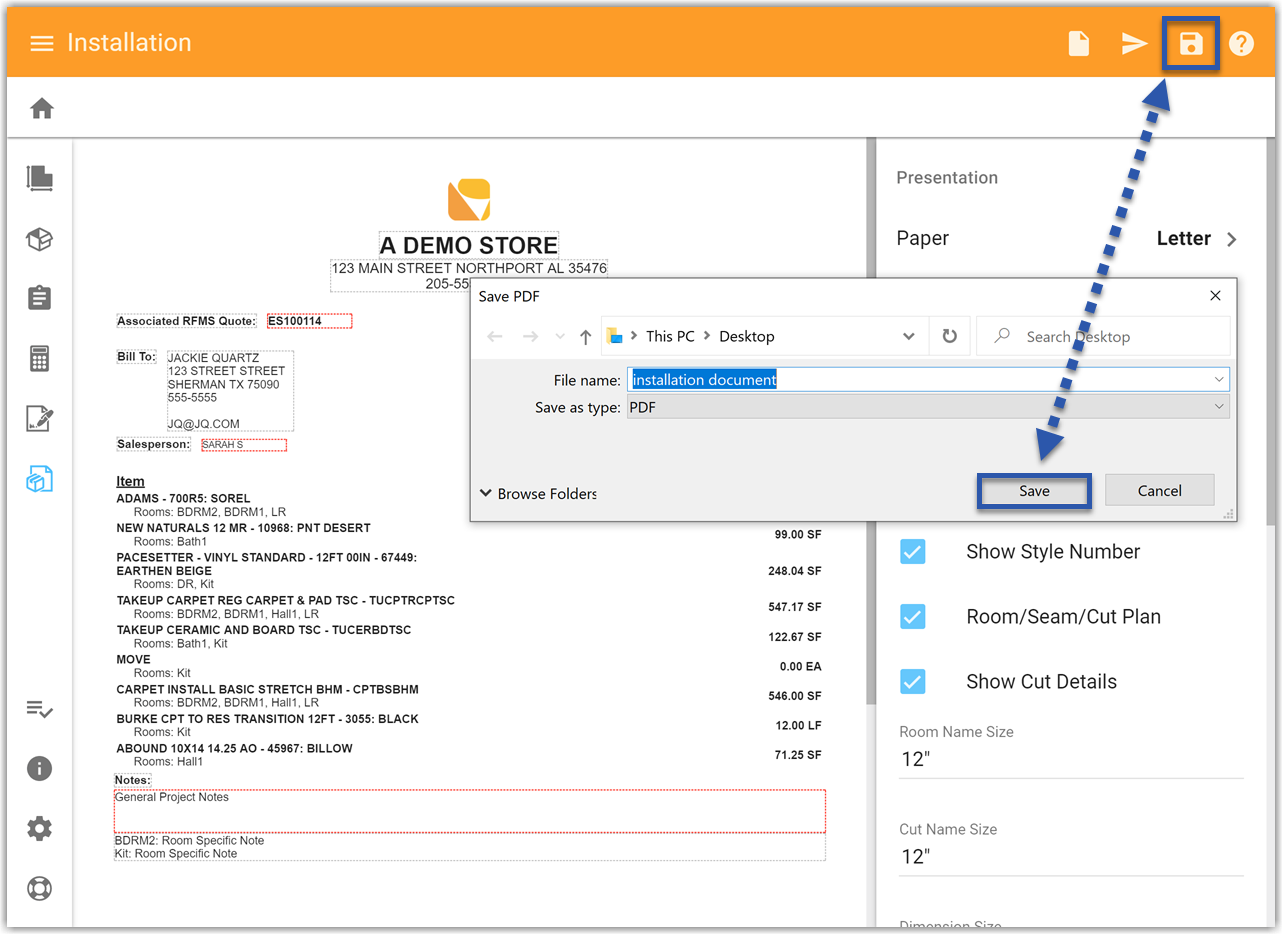Click the General Project Notes text box
This screenshot has height=935, width=1283.
(470, 811)
